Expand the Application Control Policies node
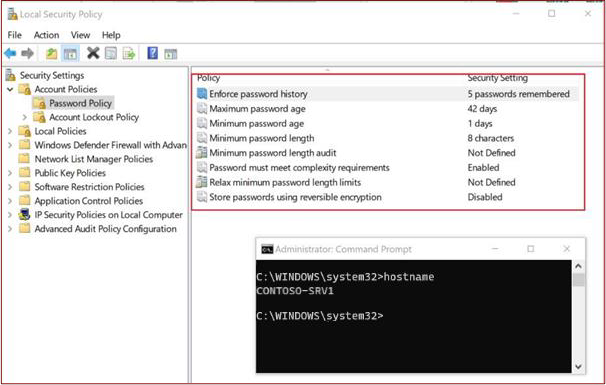The height and width of the screenshot is (385, 606). (10, 201)
